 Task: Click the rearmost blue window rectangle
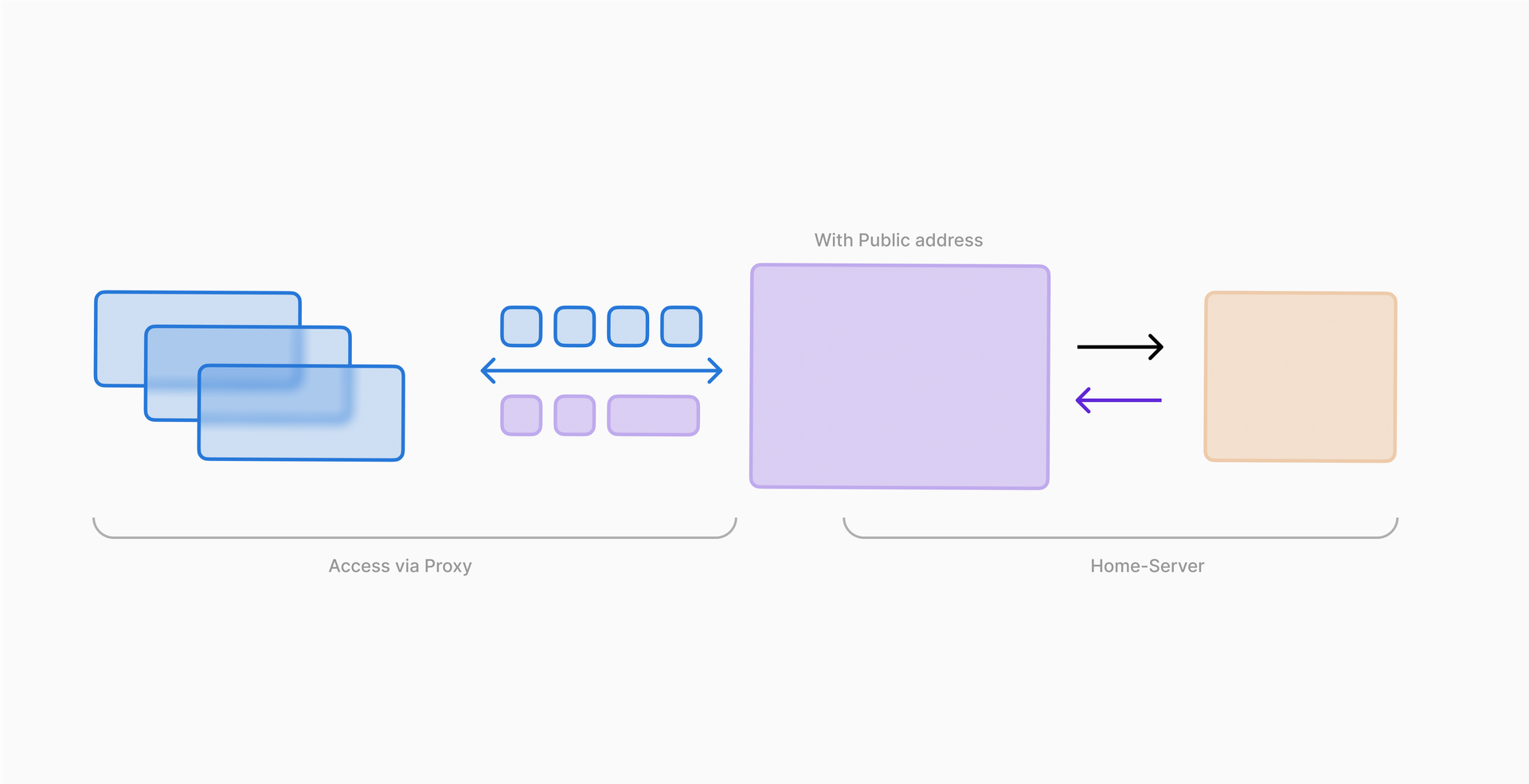(119, 338)
